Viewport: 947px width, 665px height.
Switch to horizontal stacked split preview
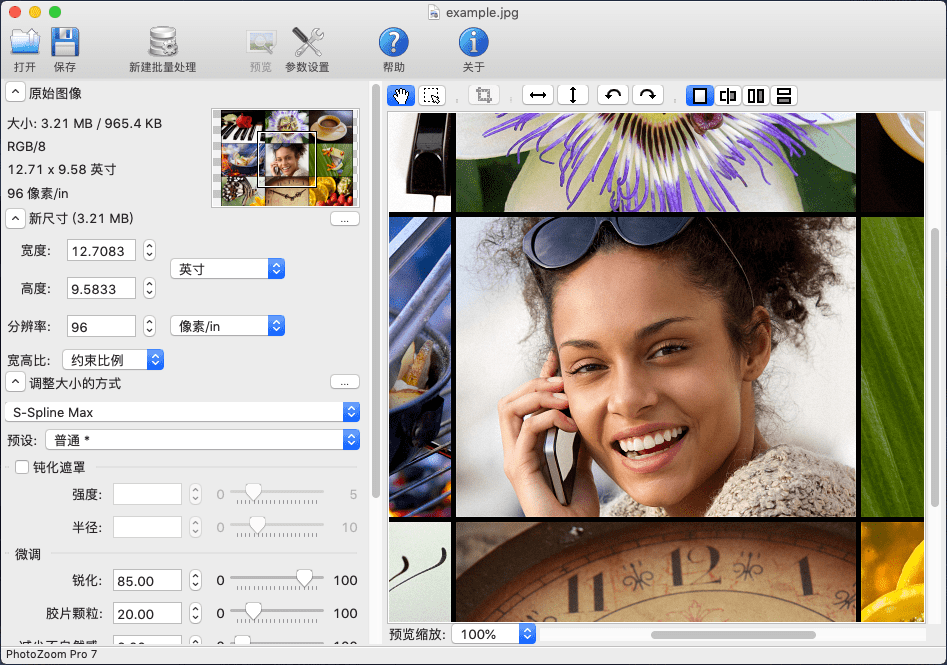(783, 95)
